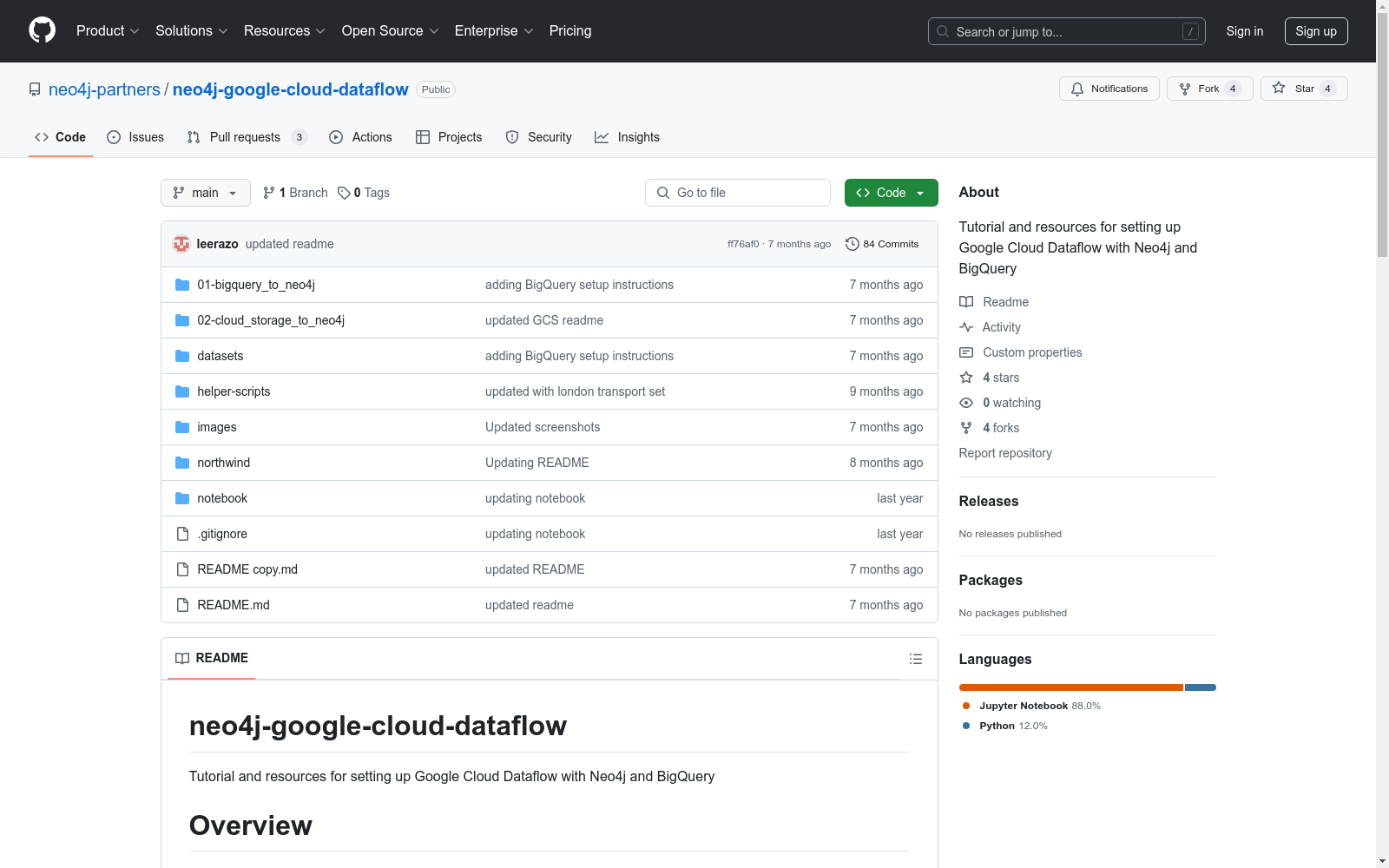Open the datasets folder
Image resolution: width=1389 pixels, height=868 pixels.
pyautogui.click(x=221, y=356)
